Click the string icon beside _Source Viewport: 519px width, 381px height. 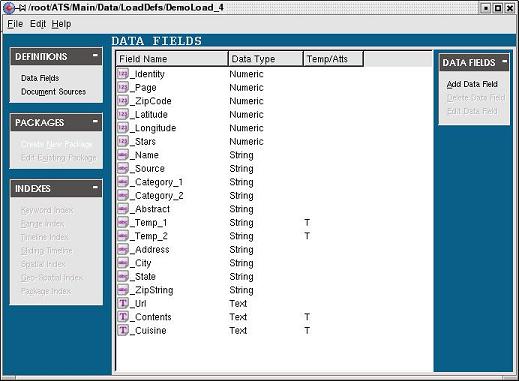tap(123, 168)
